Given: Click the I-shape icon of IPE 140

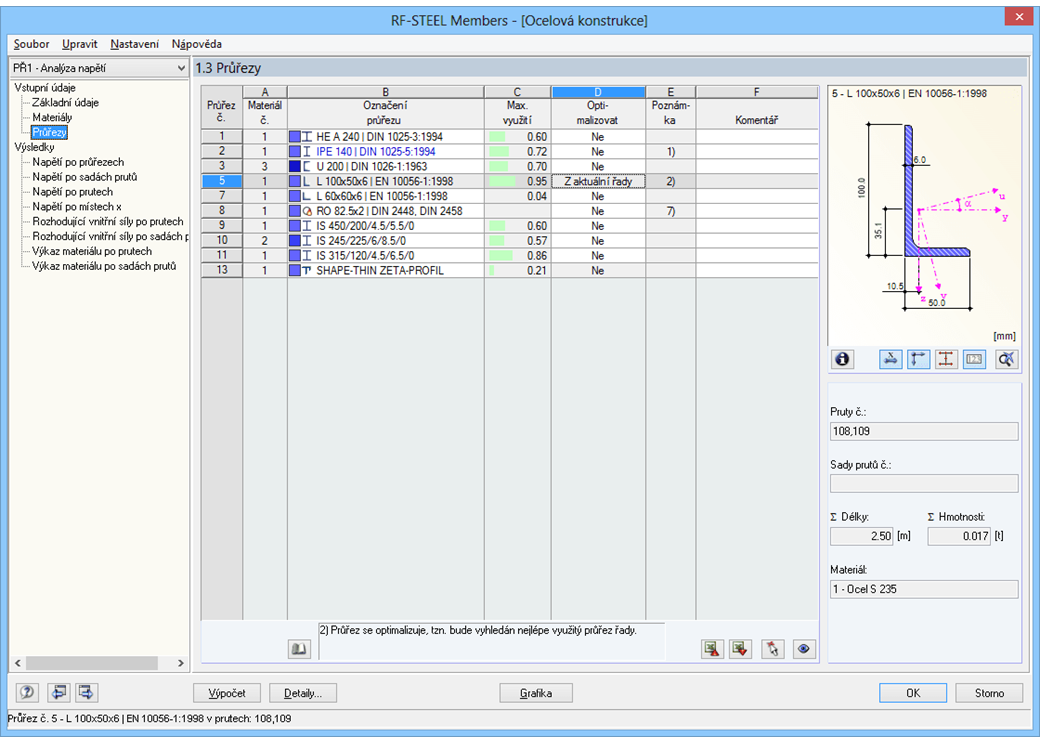Looking at the screenshot, I should [307, 151].
